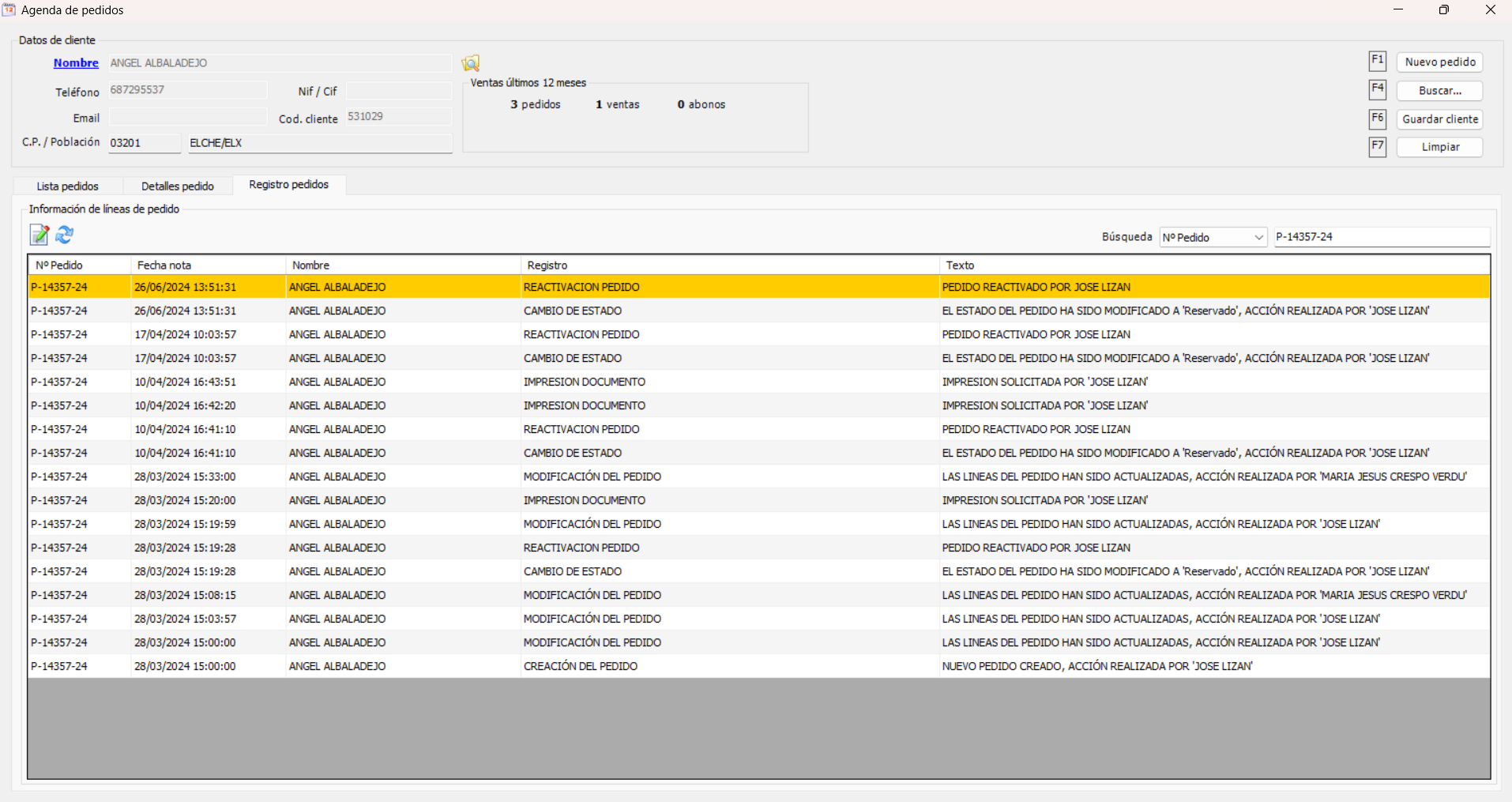Click the postal code field 03201
The height and width of the screenshot is (802, 1512).
[x=144, y=143]
